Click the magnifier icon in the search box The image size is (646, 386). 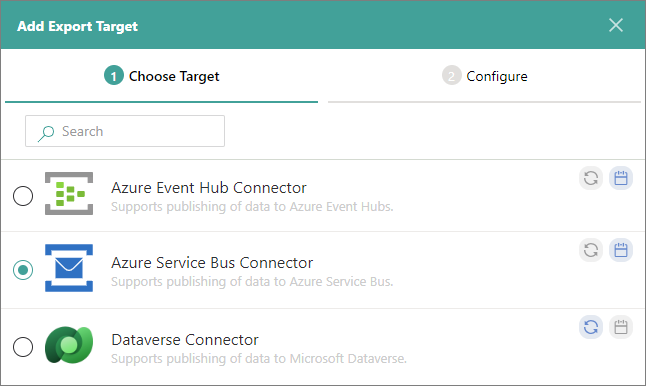(46, 133)
